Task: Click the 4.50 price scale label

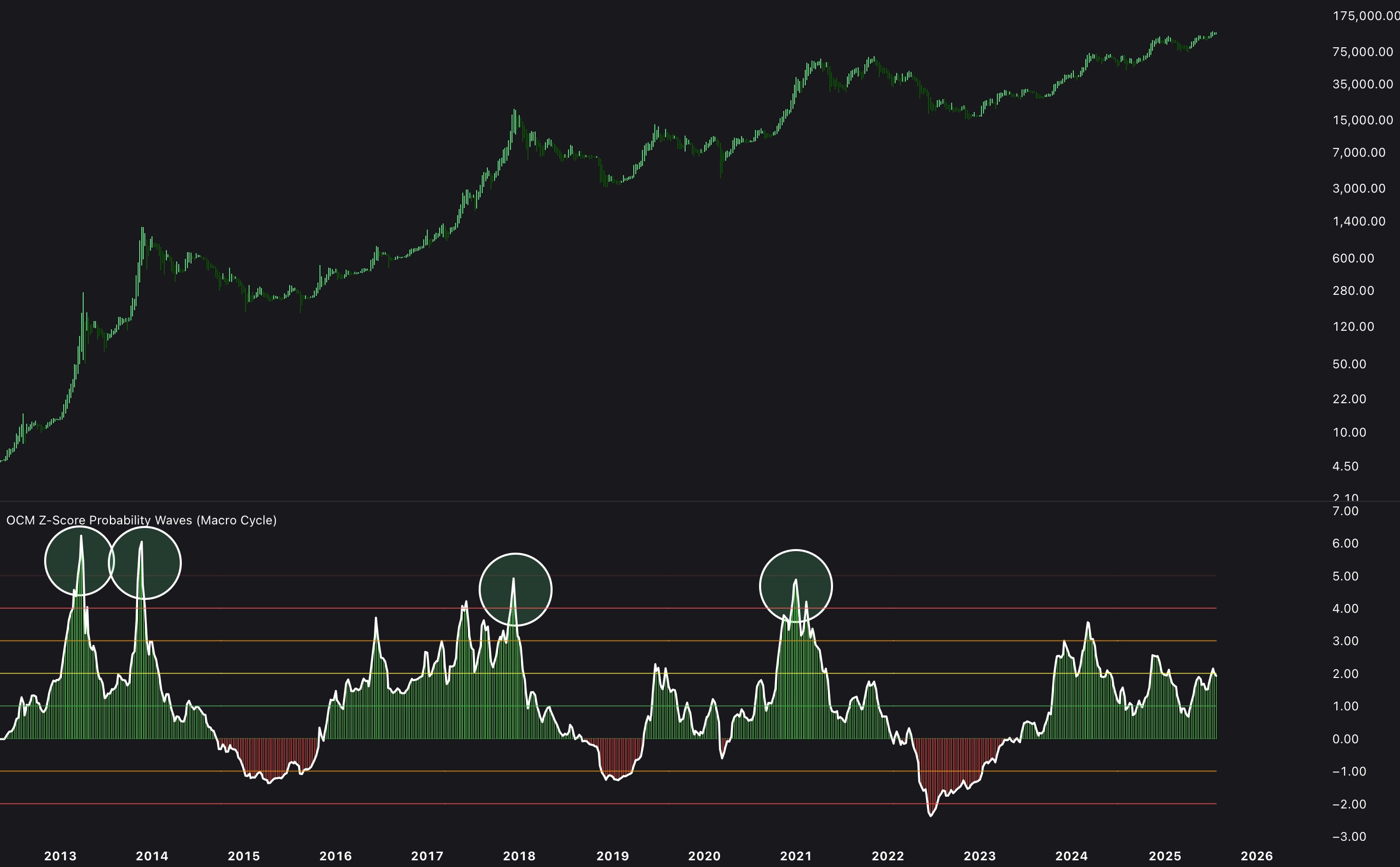Action: 1345,466
